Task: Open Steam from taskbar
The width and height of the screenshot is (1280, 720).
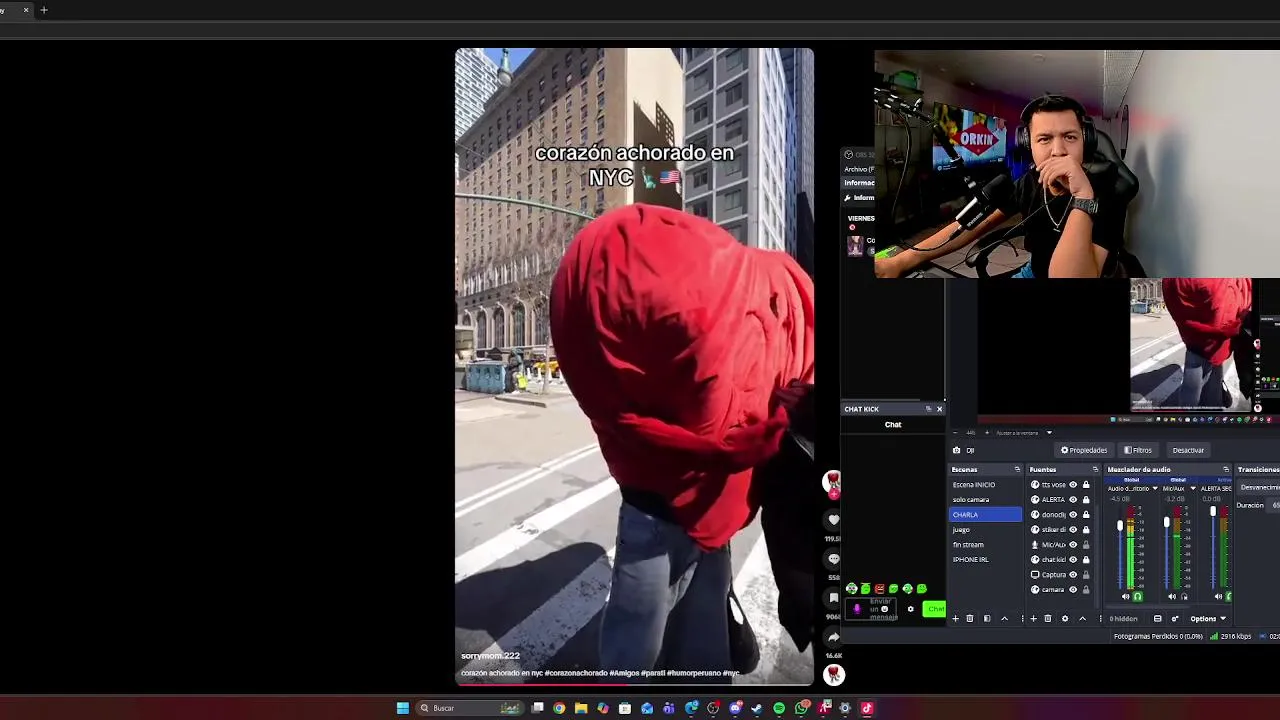Action: [x=756, y=708]
